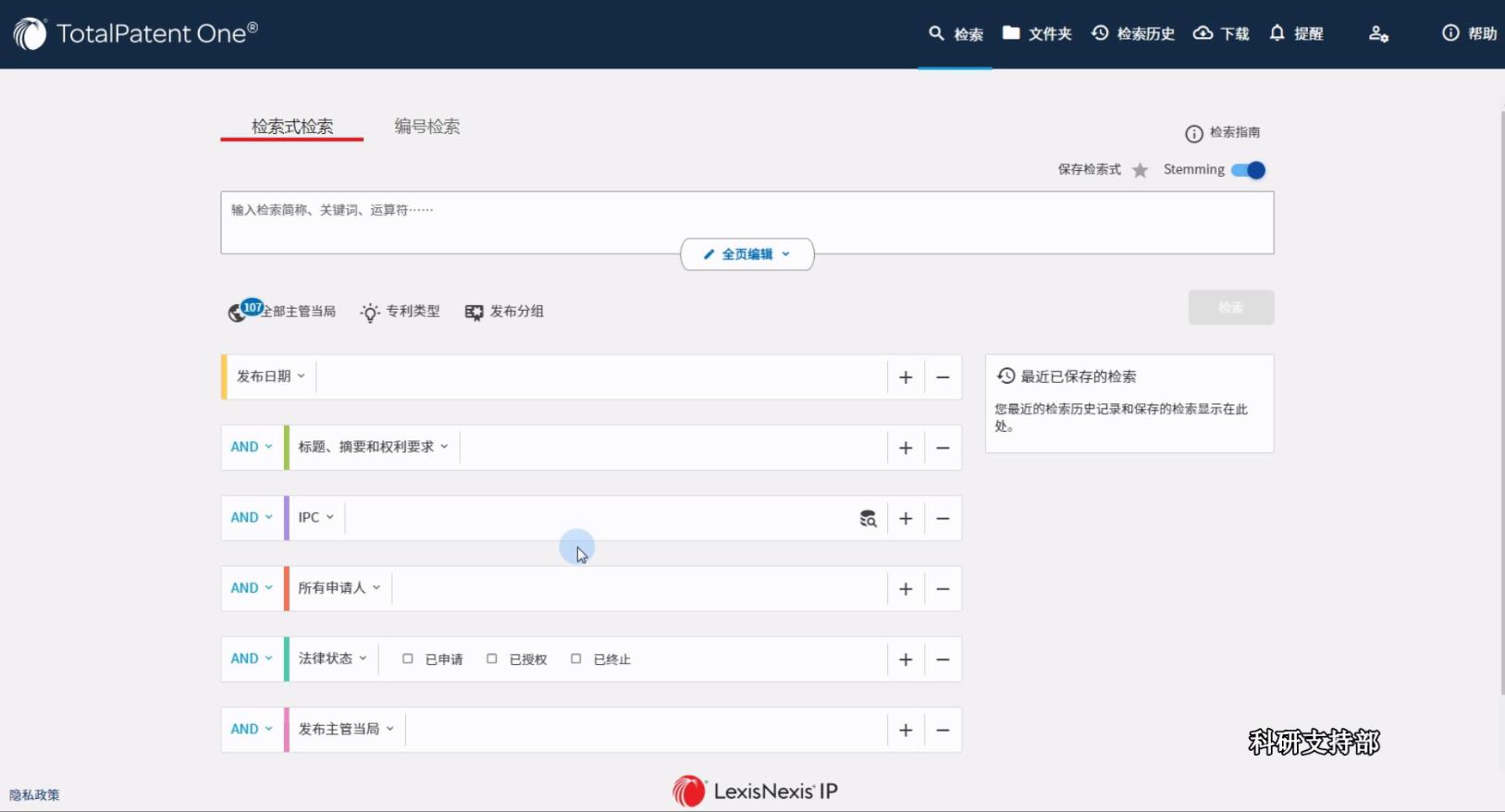Check the 已授权 legal status box
This screenshot has width=1505, height=812.
[492, 659]
